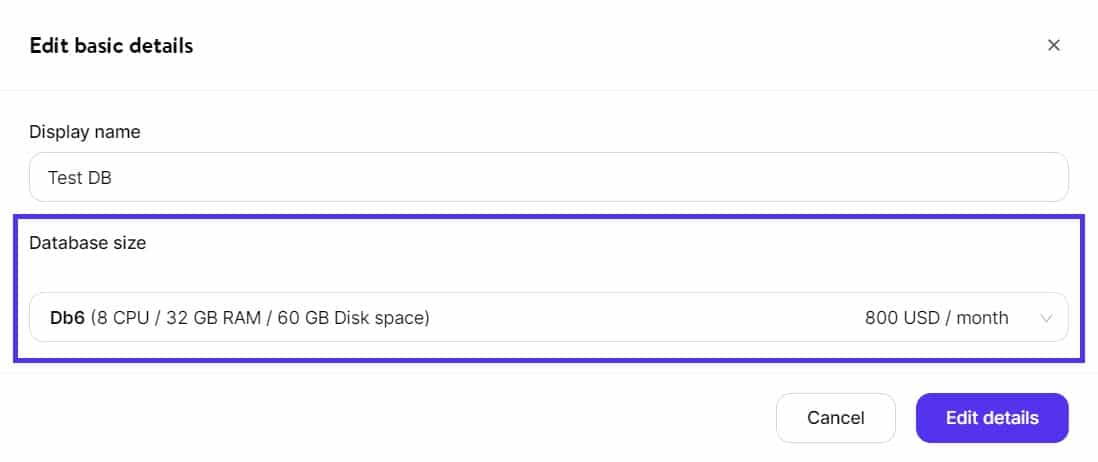Click the bold Db6 plan name
This screenshot has height=462, width=1098.
point(68,318)
